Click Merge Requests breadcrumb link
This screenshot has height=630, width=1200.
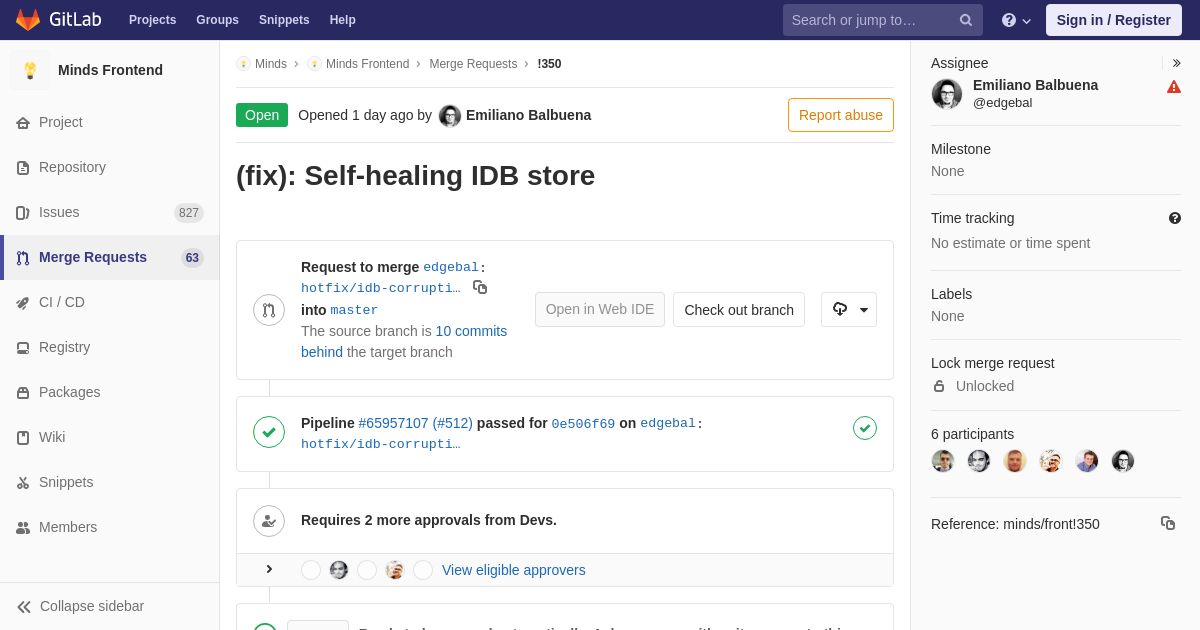[x=473, y=64]
